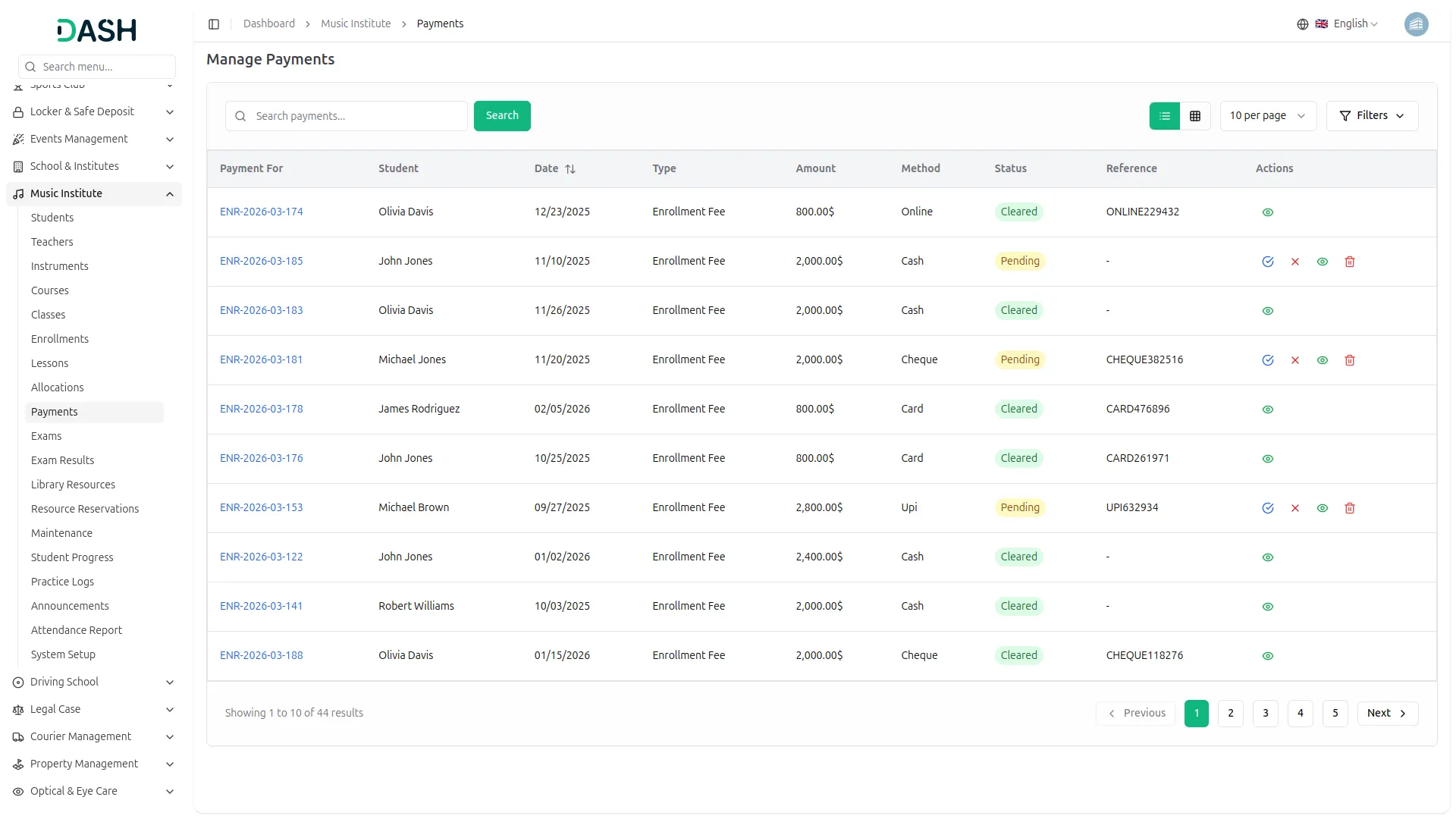Show details for Robert Williams payment
1456x819 pixels.
1267,607
